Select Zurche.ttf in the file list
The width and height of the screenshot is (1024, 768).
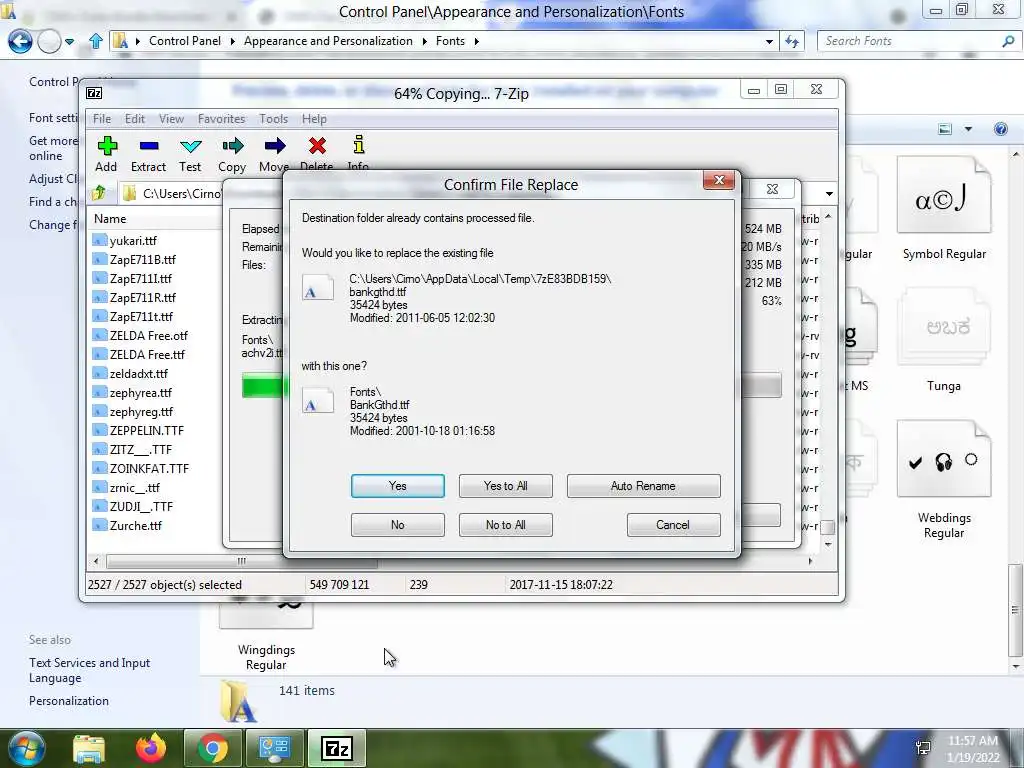coord(135,526)
